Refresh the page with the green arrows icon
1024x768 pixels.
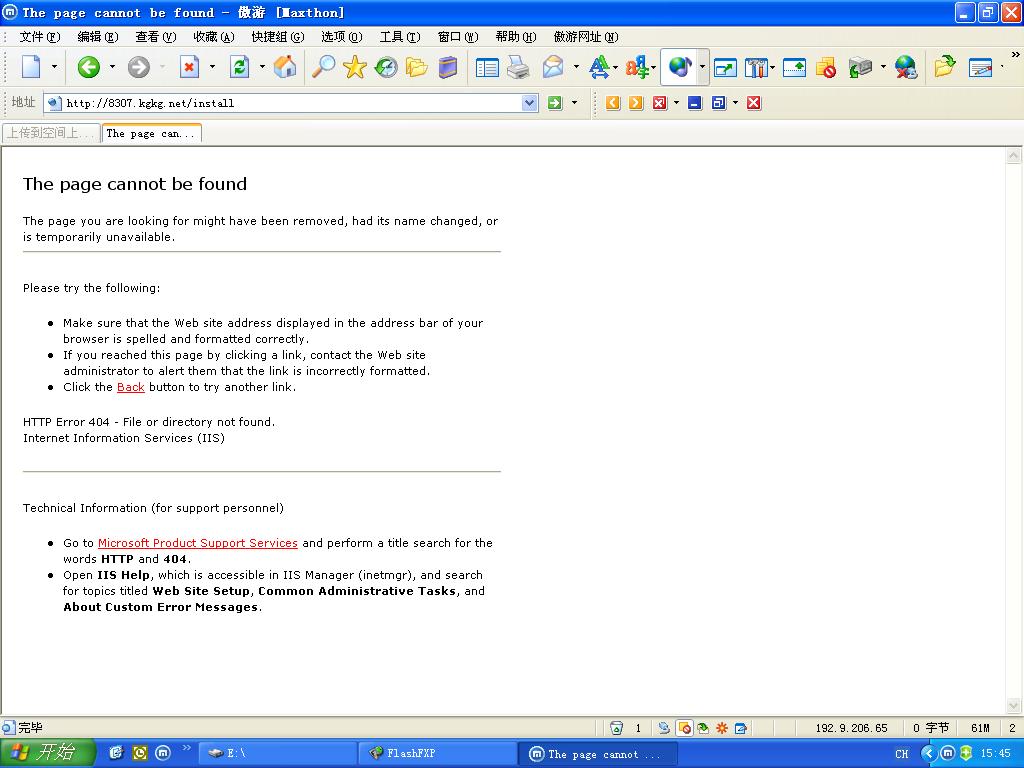240,67
